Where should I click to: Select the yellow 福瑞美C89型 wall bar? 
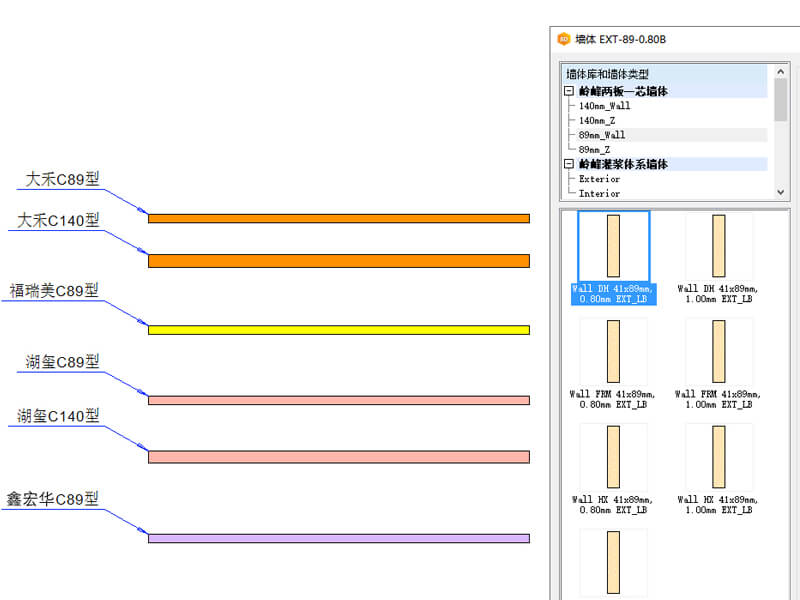339,330
